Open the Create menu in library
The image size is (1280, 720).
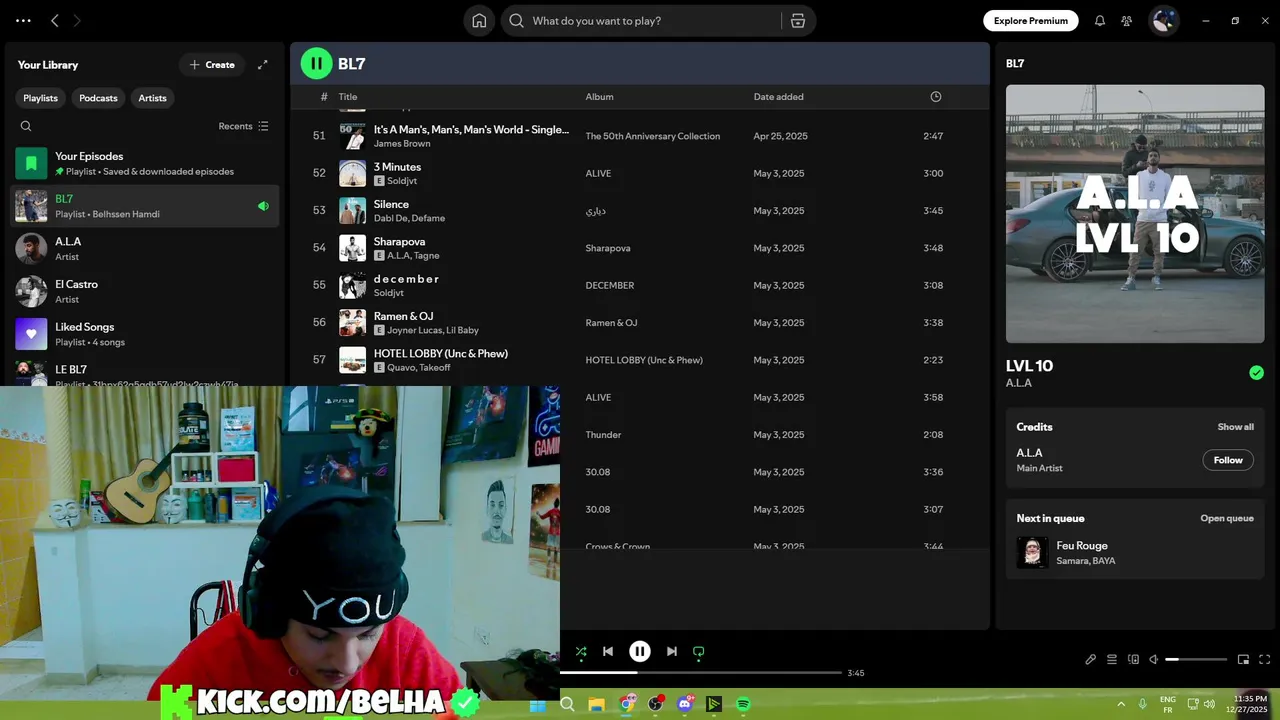212,65
